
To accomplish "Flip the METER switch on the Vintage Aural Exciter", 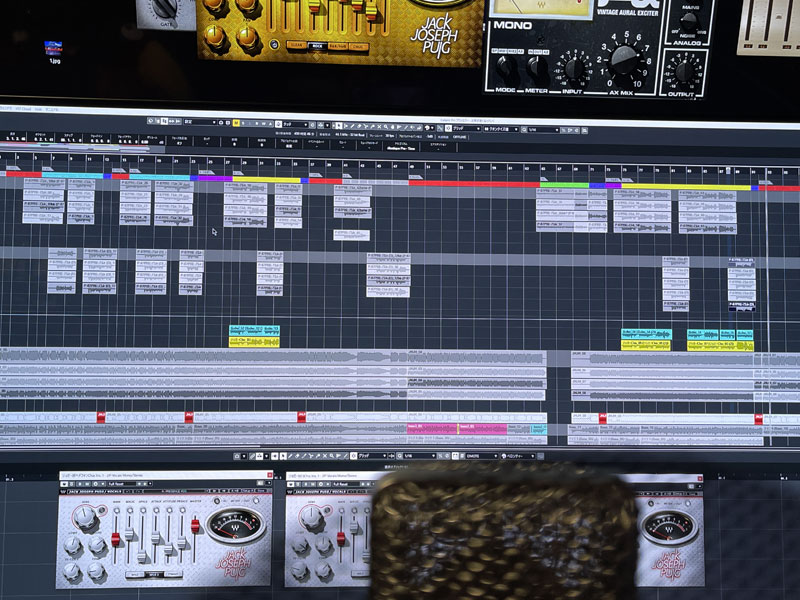I will [x=536, y=68].
